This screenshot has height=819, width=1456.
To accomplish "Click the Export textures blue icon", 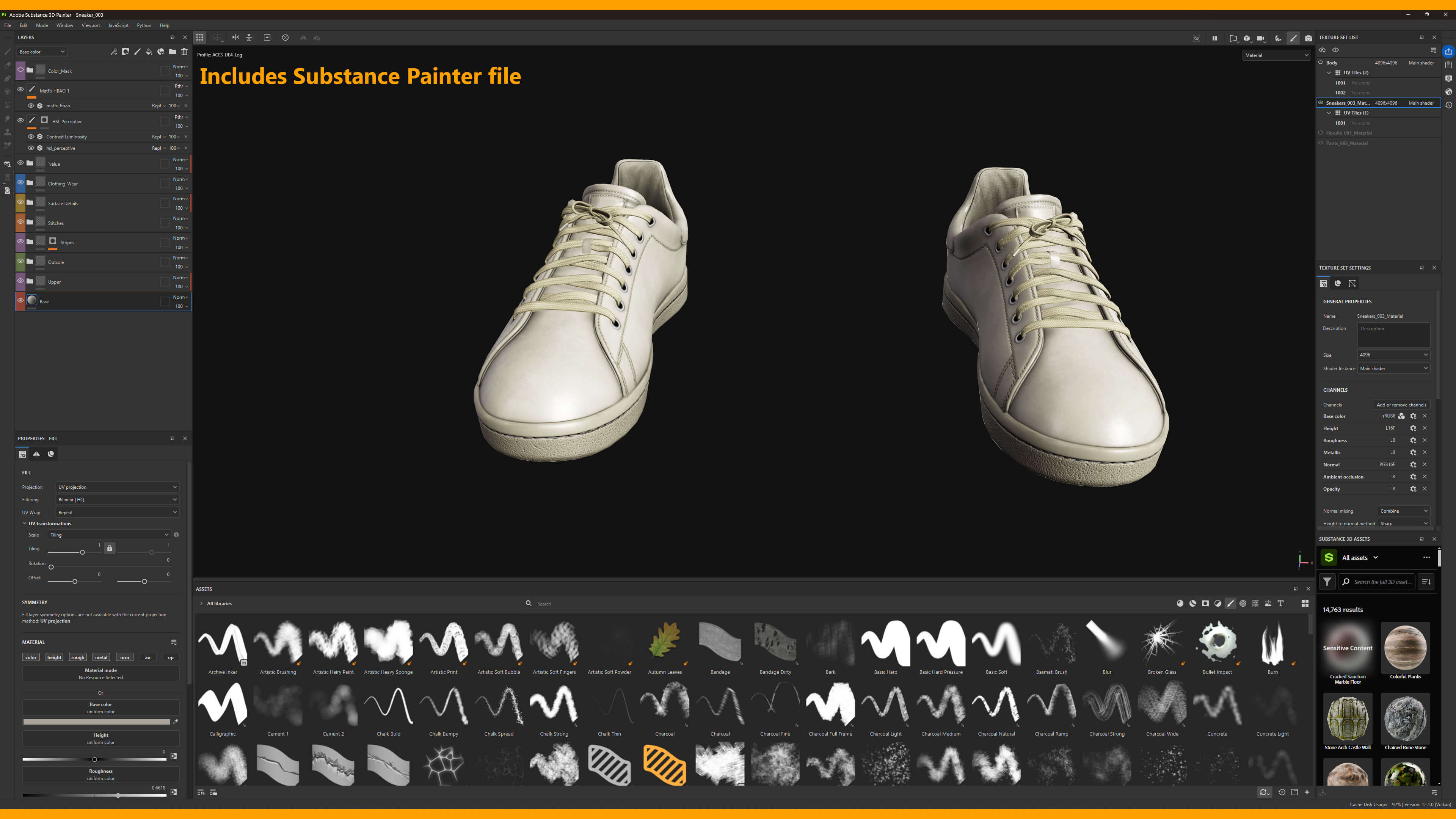I will point(1449,52).
